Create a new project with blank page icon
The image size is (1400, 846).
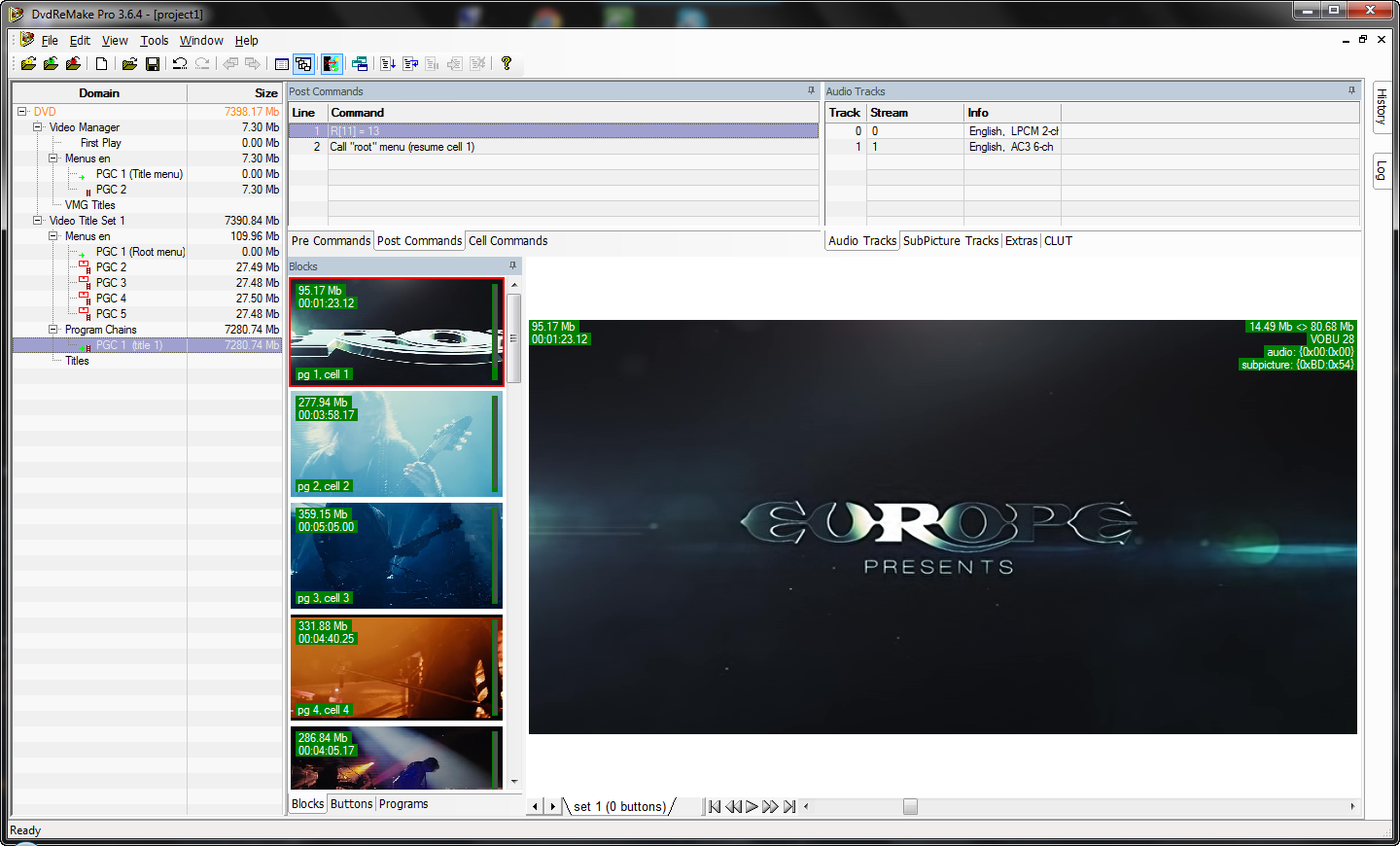(x=101, y=64)
